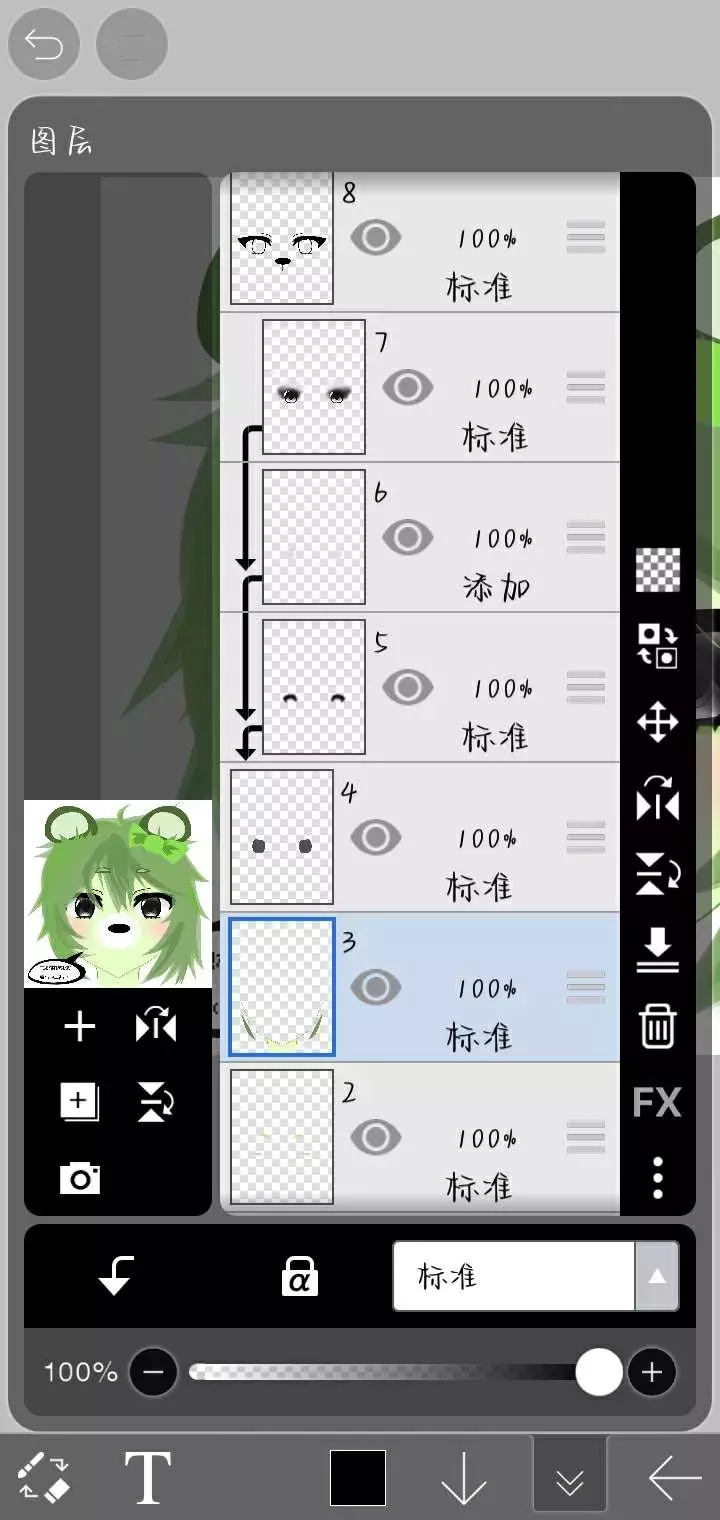This screenshot has height=1520, width=720.
Task: Open the 标准 blend mode dropdown
Action: pyautogui.click(x=514, y=1276)
